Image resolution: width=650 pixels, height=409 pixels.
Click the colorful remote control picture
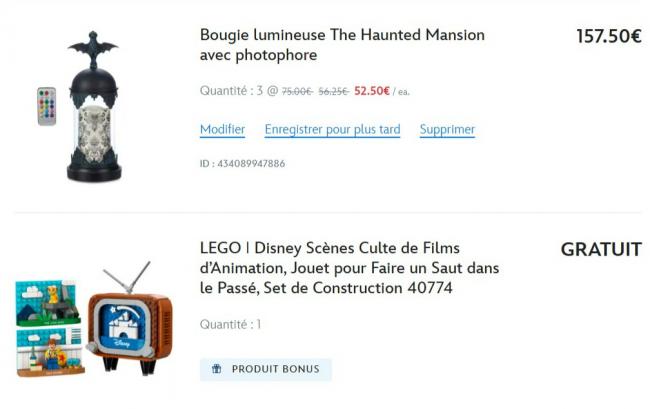pos(47,106)
